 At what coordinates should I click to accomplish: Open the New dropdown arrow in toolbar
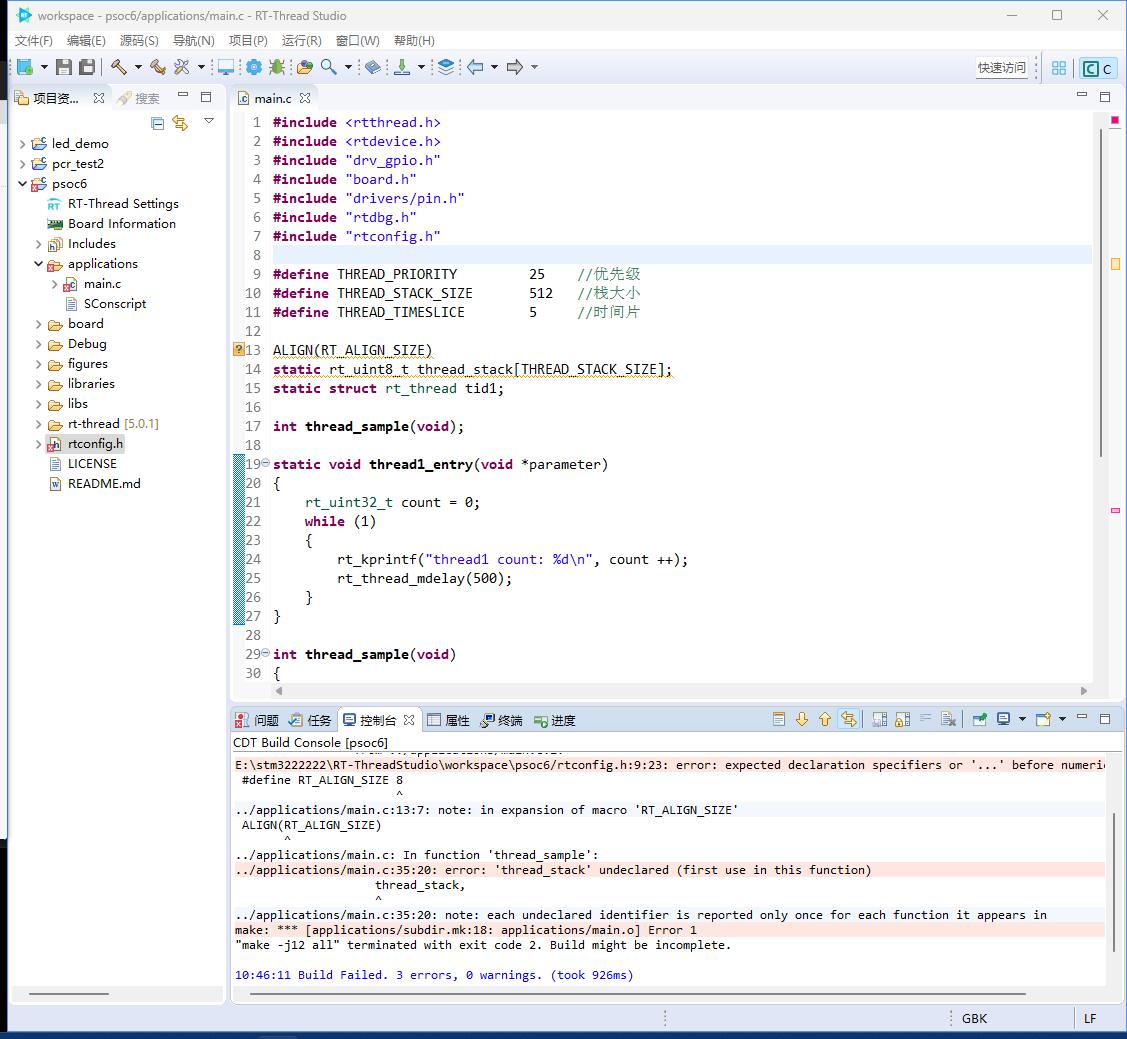(x=44, y=67)
